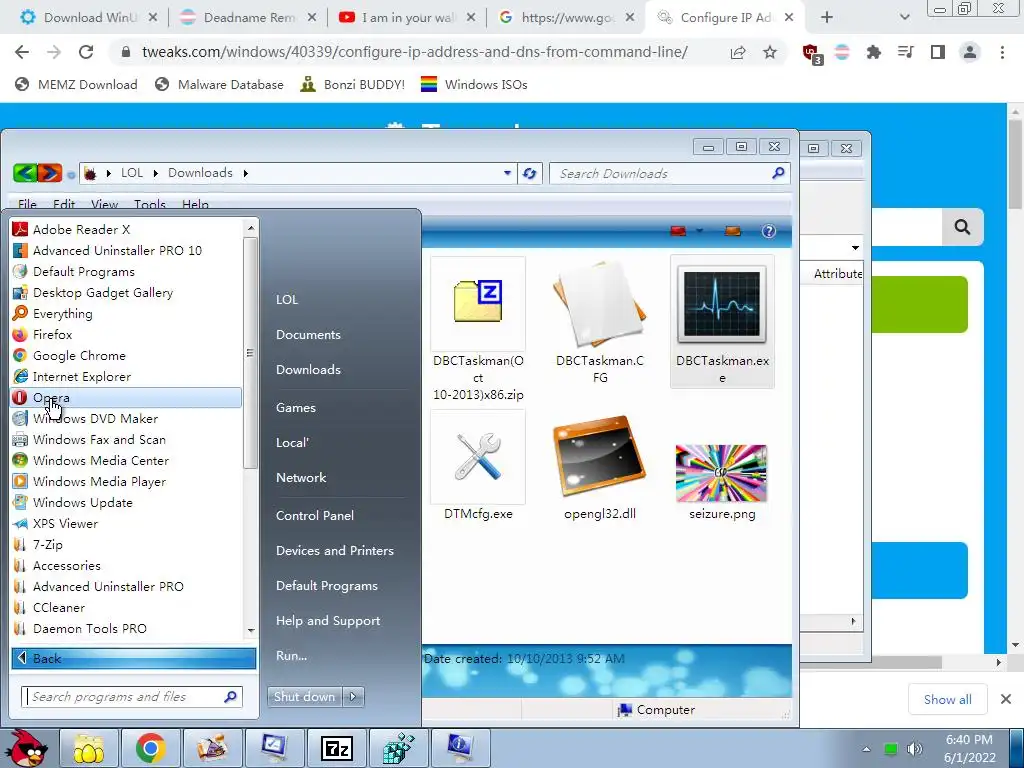Open the Run... dialog

(291, 656)
